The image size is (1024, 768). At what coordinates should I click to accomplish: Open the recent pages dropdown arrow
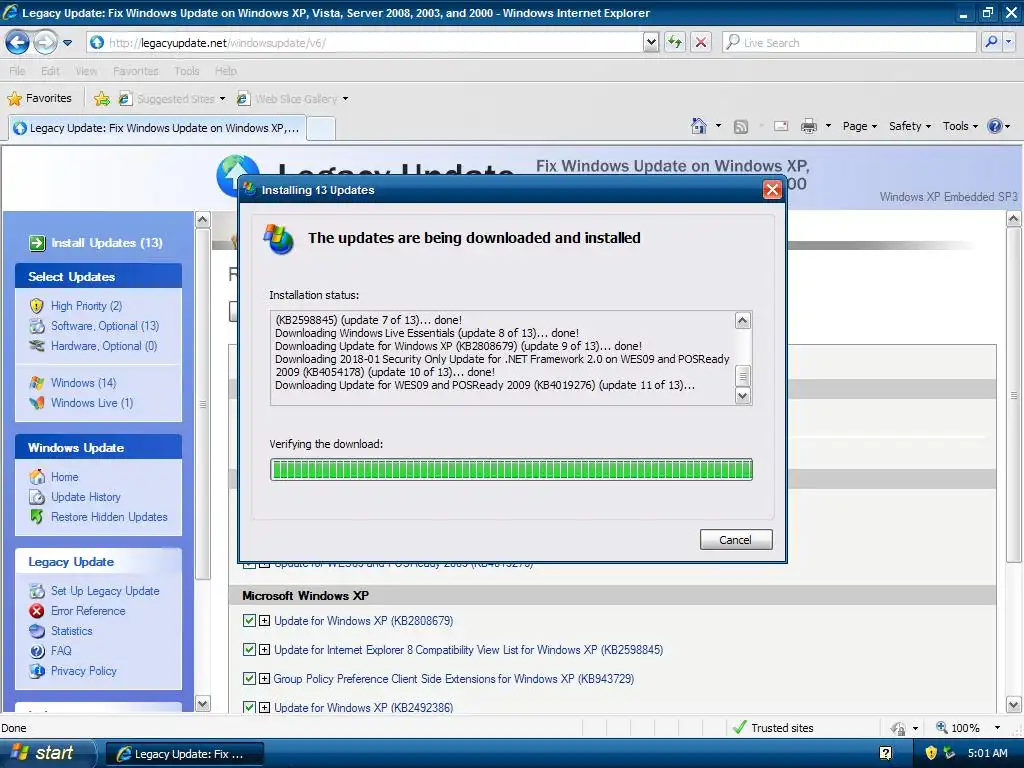(x=67, y=43)
